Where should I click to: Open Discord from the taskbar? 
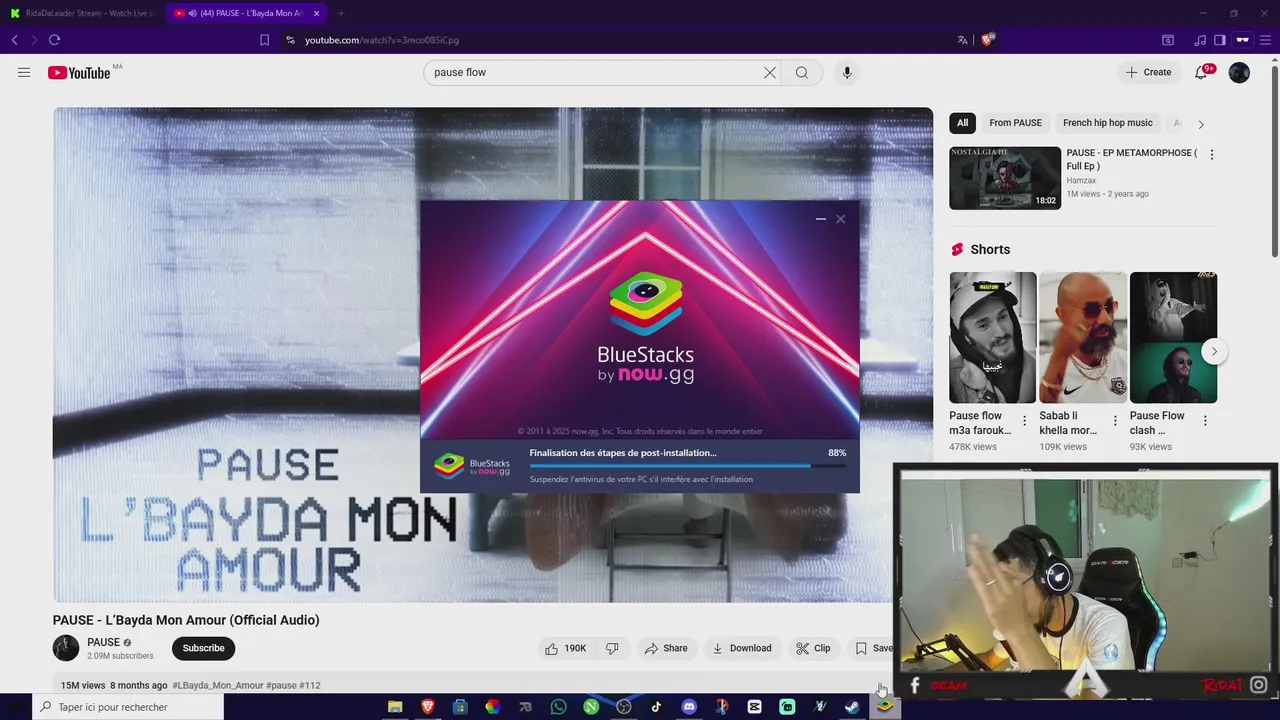(x=689, y=707)
